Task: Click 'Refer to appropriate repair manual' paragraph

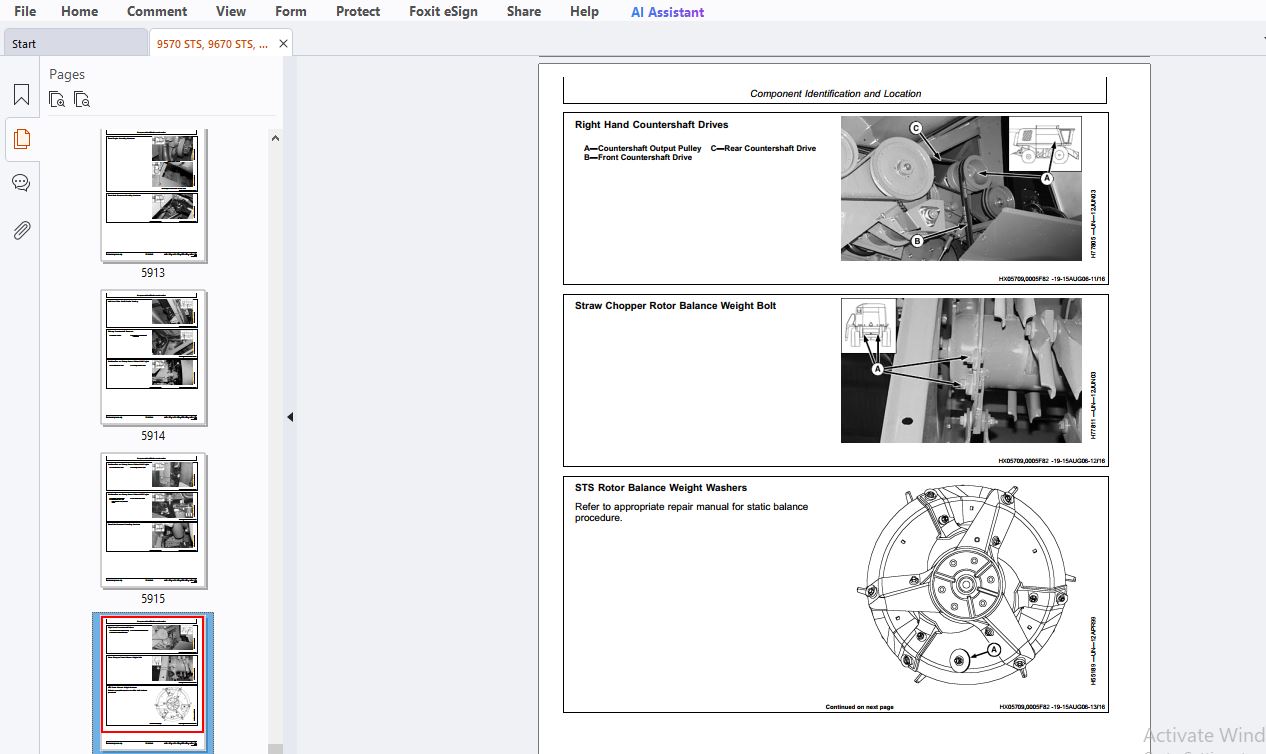Action: point(691,512)
